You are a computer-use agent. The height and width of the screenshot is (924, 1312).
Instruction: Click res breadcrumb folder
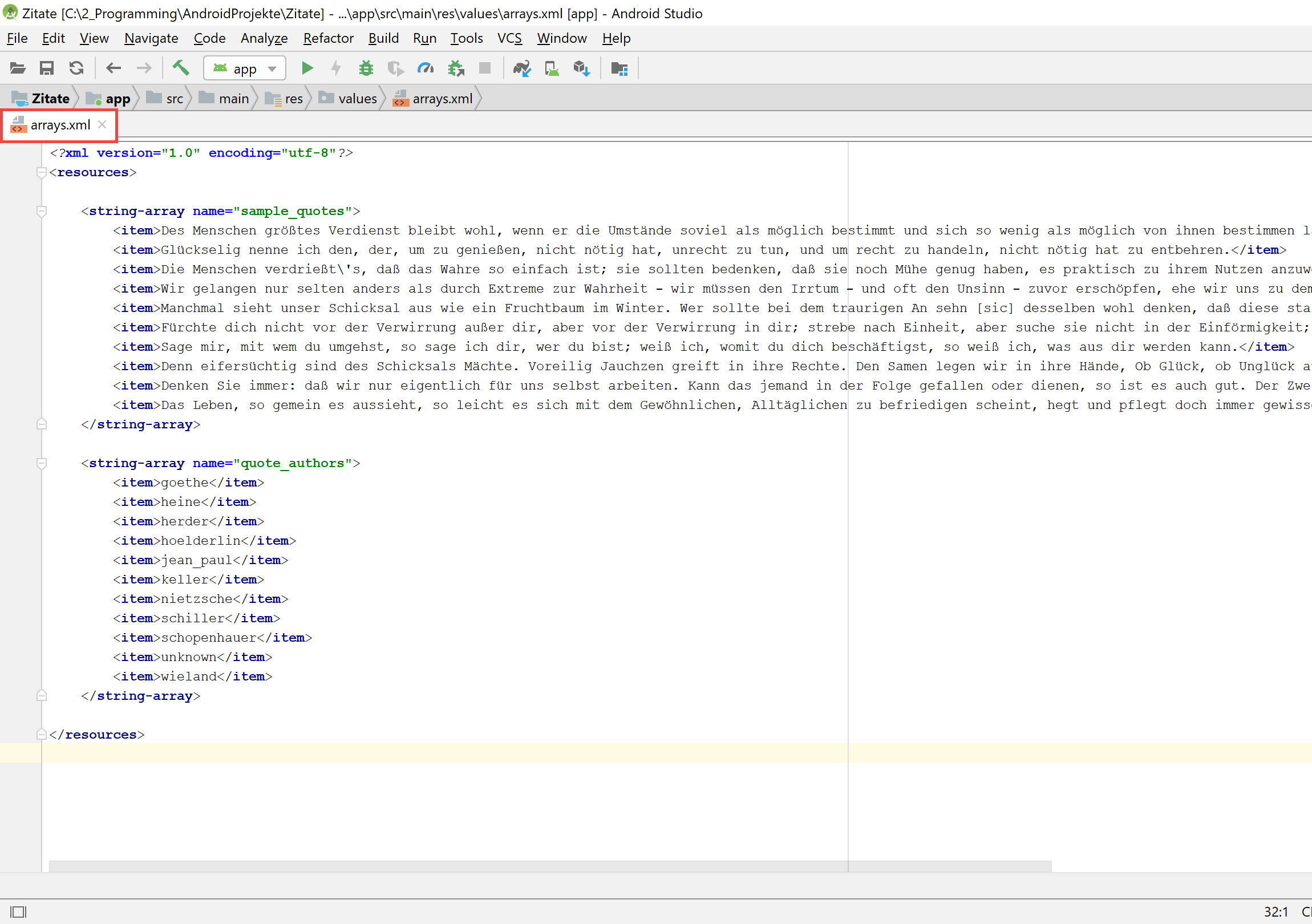284,99
